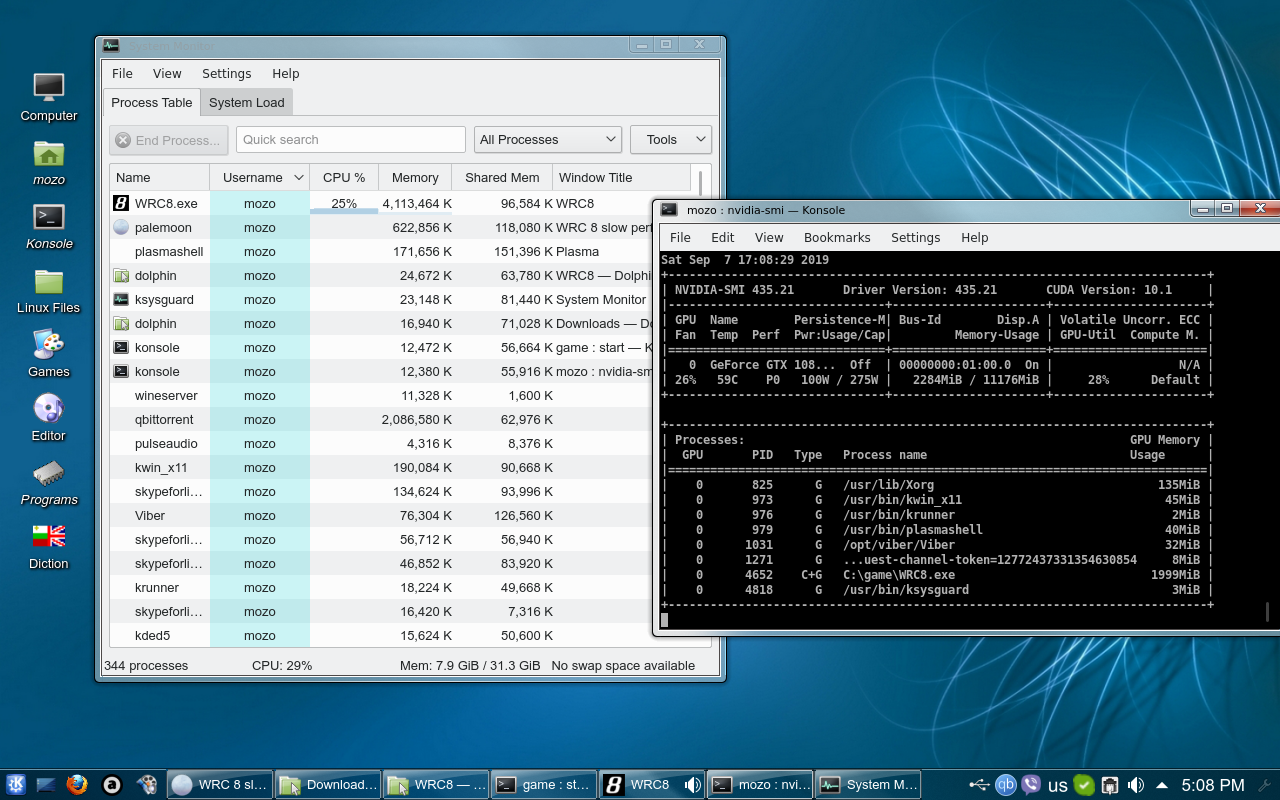Sort process table by CPU % column
Viewport: 1280px width, 800px height.
[x=344, y=177]
